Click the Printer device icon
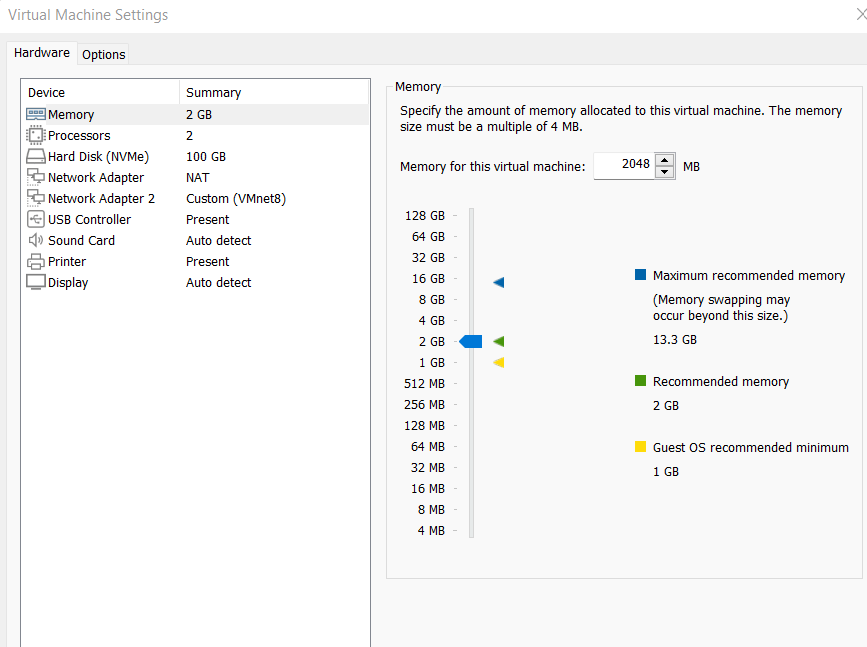 click(x=36, y=261)
